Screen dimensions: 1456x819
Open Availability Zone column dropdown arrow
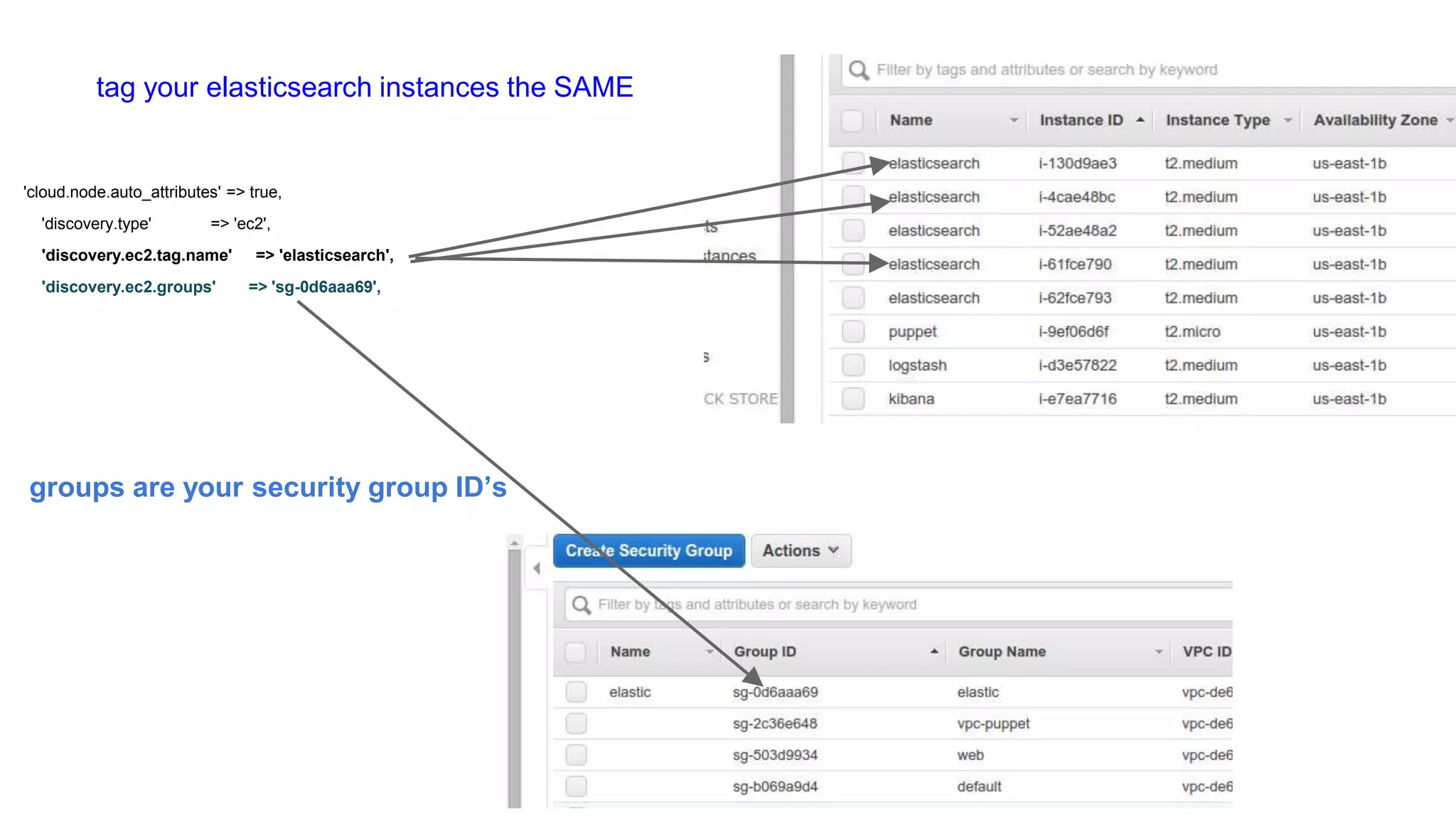(x=1450, y=121)
